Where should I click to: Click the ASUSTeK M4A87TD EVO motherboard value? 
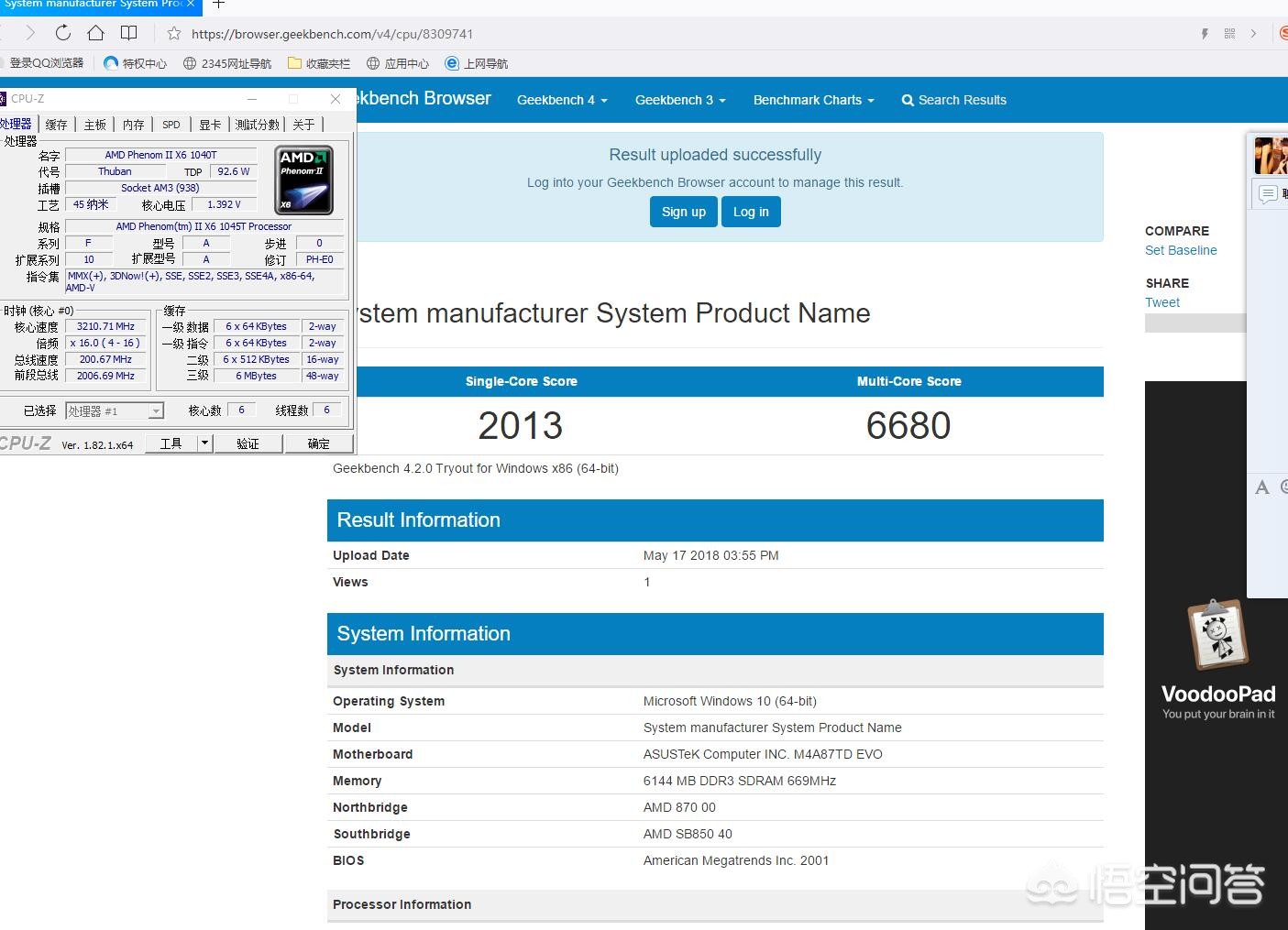[763, 754]
